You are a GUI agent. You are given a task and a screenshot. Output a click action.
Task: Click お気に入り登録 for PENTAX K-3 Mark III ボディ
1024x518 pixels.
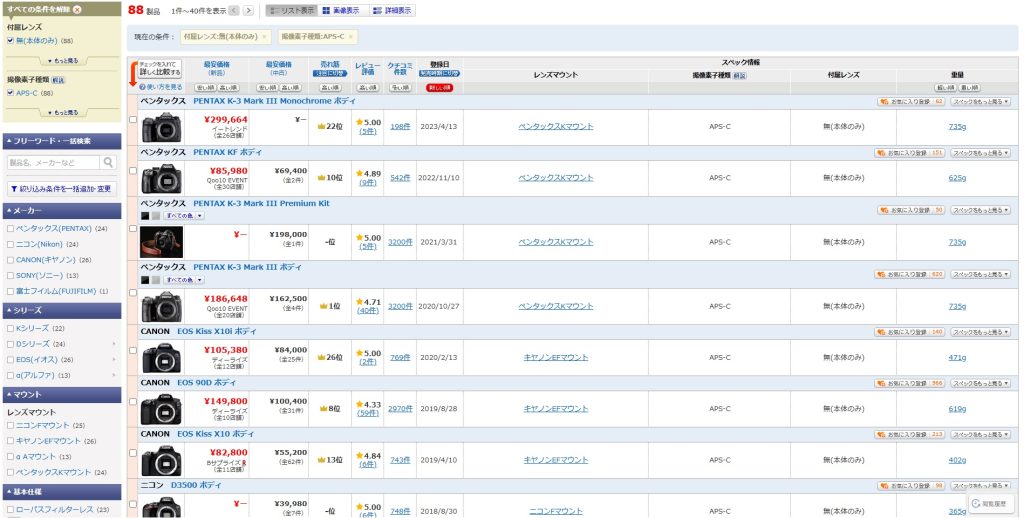coord(910,274)
